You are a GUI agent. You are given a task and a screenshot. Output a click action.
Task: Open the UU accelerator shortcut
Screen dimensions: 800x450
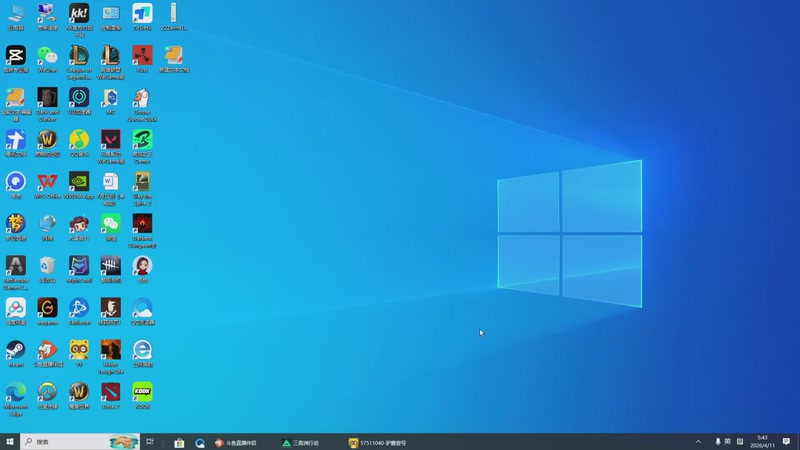click(79, 101)
